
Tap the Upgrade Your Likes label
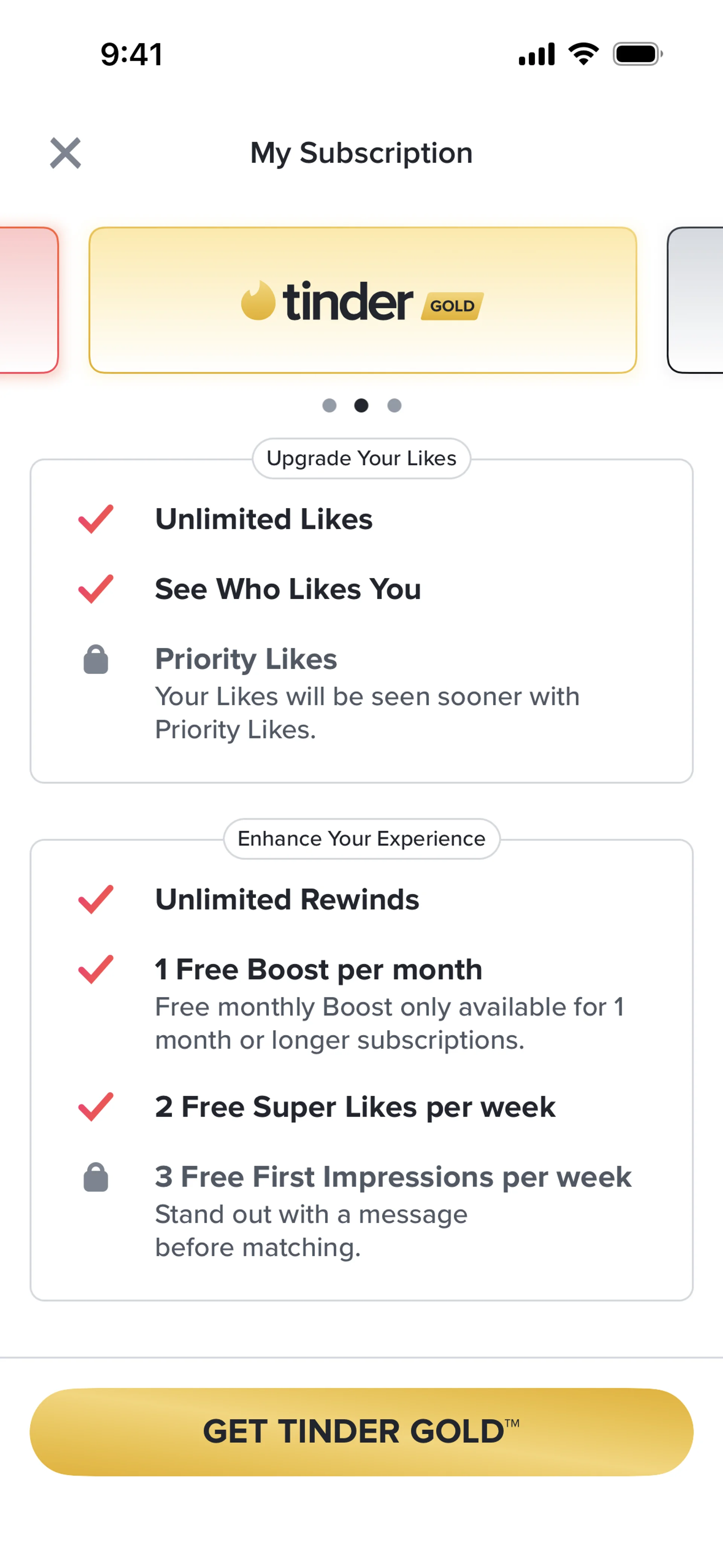coord(361,458)
